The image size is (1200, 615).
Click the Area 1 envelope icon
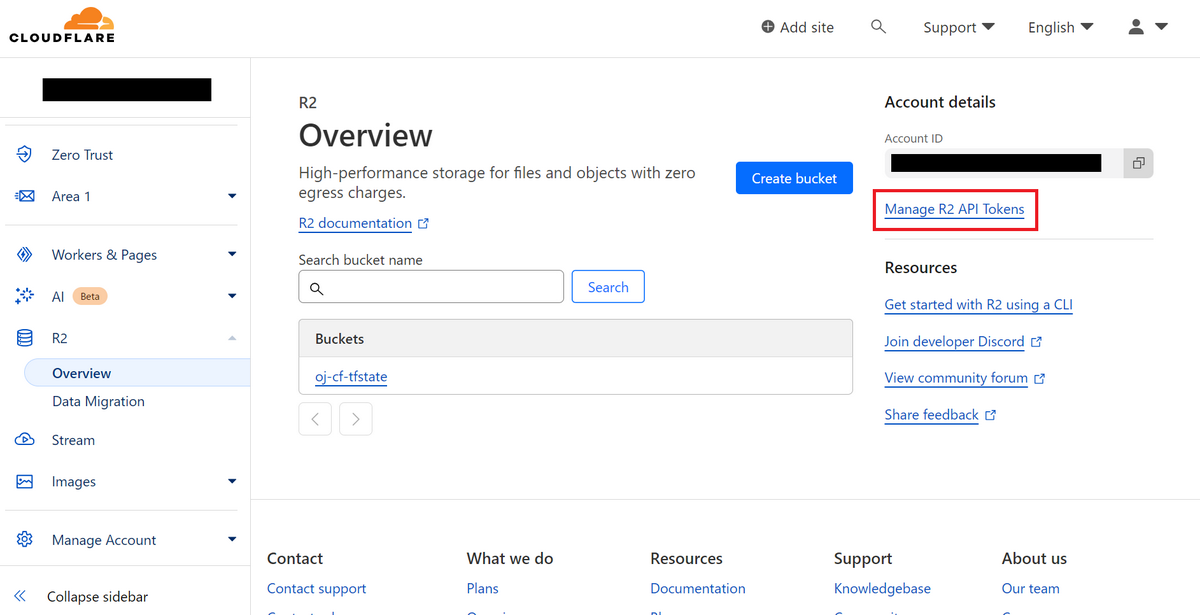(25, 196)
